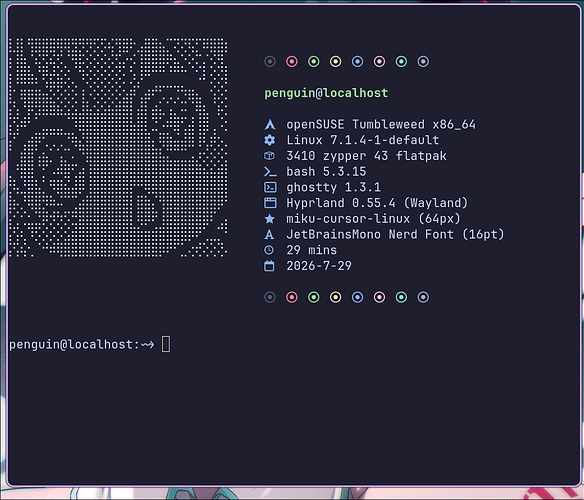Screen dimensions: 584x500
Task: Click the ghostty terminal icon
Action: pyautogui.click(x=270, y=187)
